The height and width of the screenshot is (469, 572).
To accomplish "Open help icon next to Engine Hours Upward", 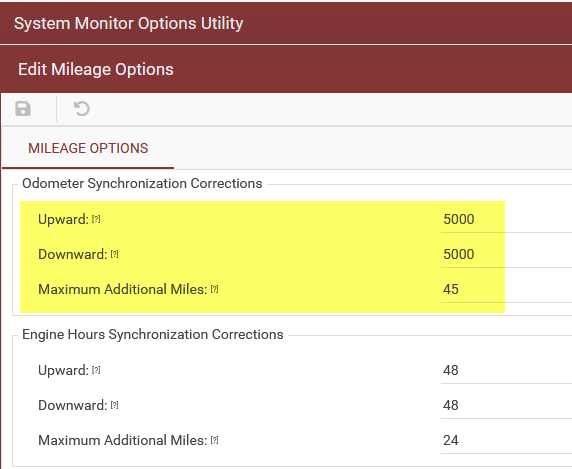I will 96,370.
